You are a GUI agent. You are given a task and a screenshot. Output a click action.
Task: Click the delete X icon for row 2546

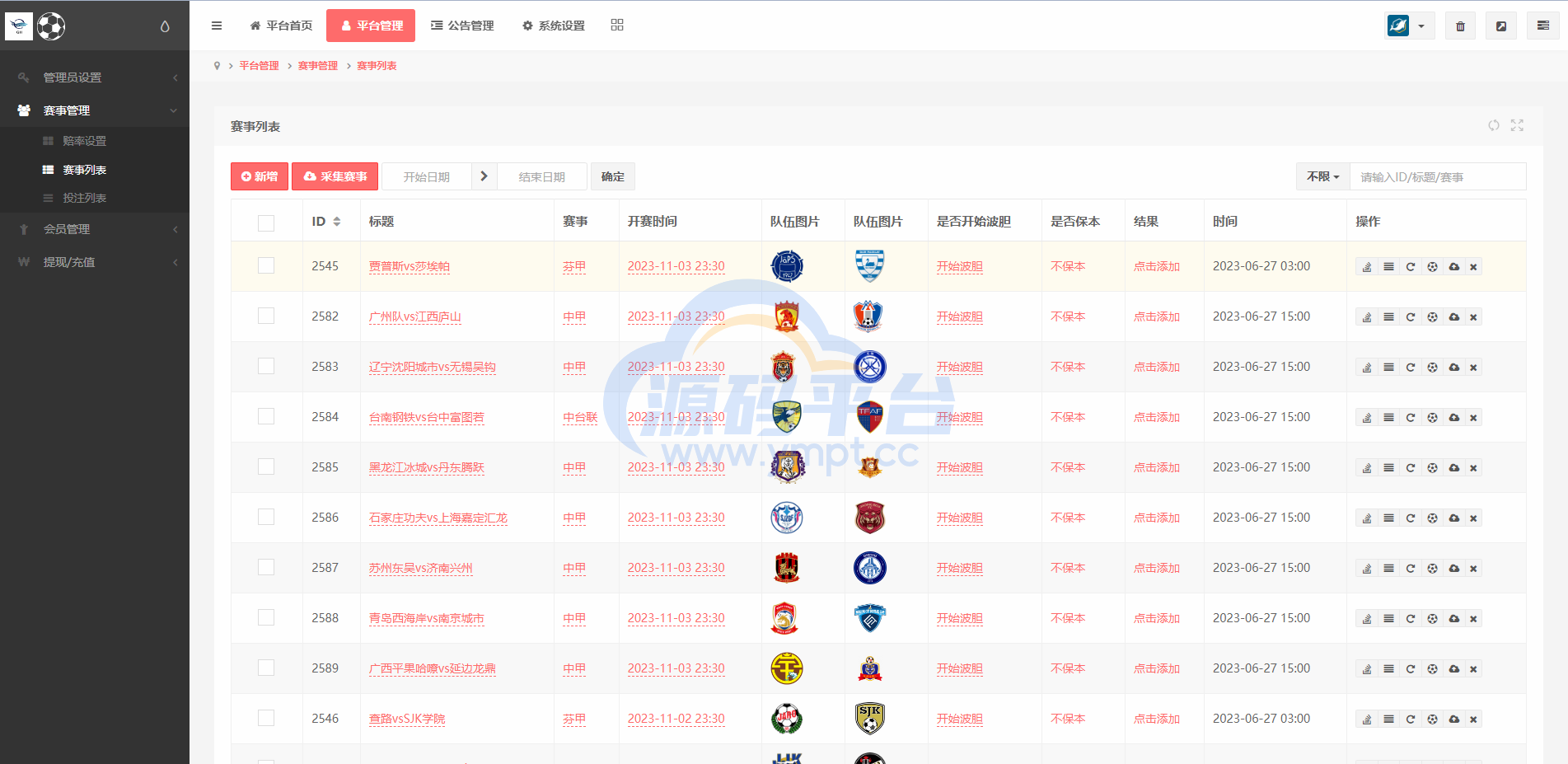tap(1473, 719)
